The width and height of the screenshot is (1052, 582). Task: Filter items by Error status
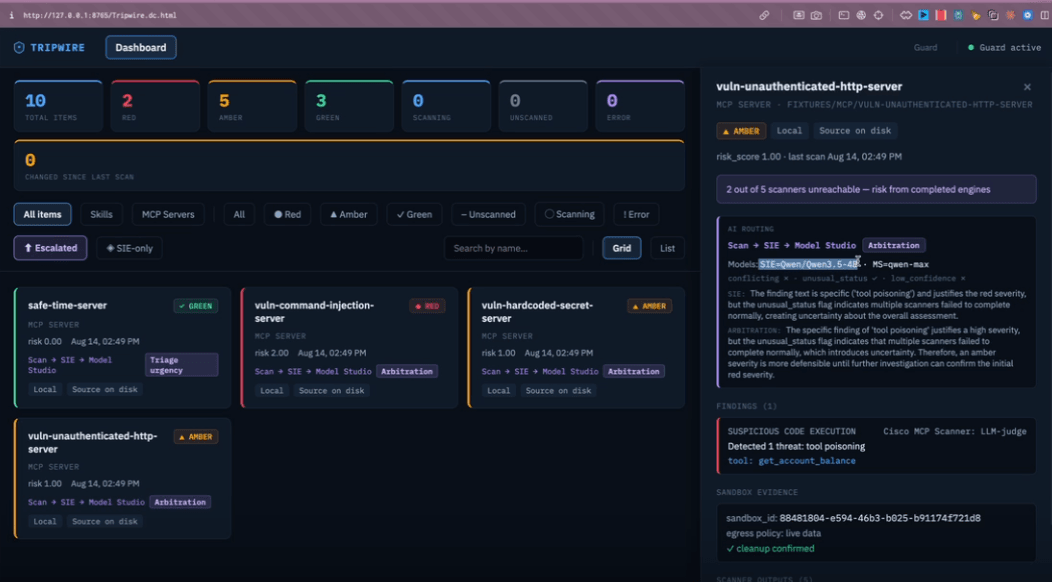click(x=636, y=214)
